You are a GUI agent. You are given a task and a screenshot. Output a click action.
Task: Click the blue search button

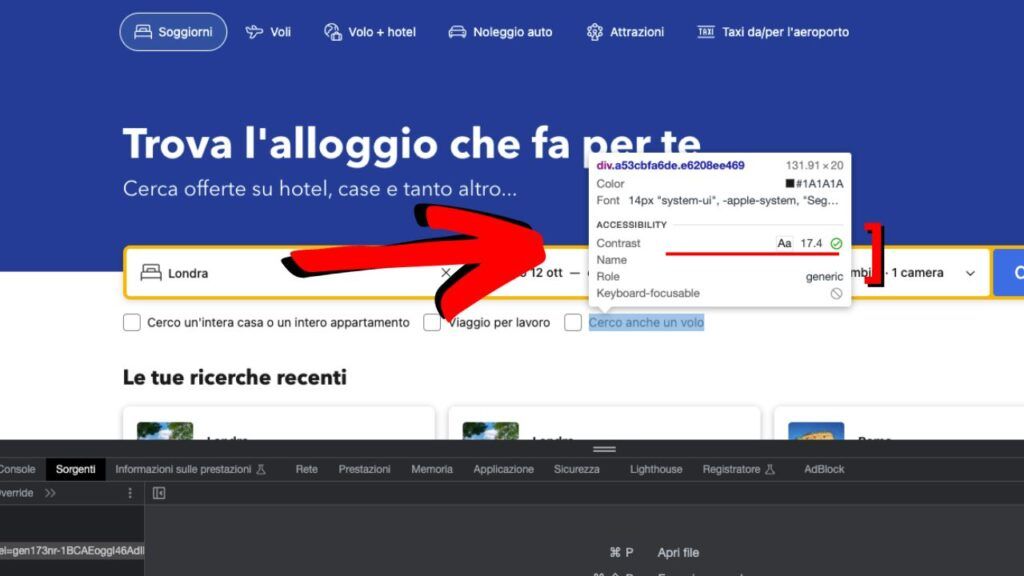[1008, 273]
